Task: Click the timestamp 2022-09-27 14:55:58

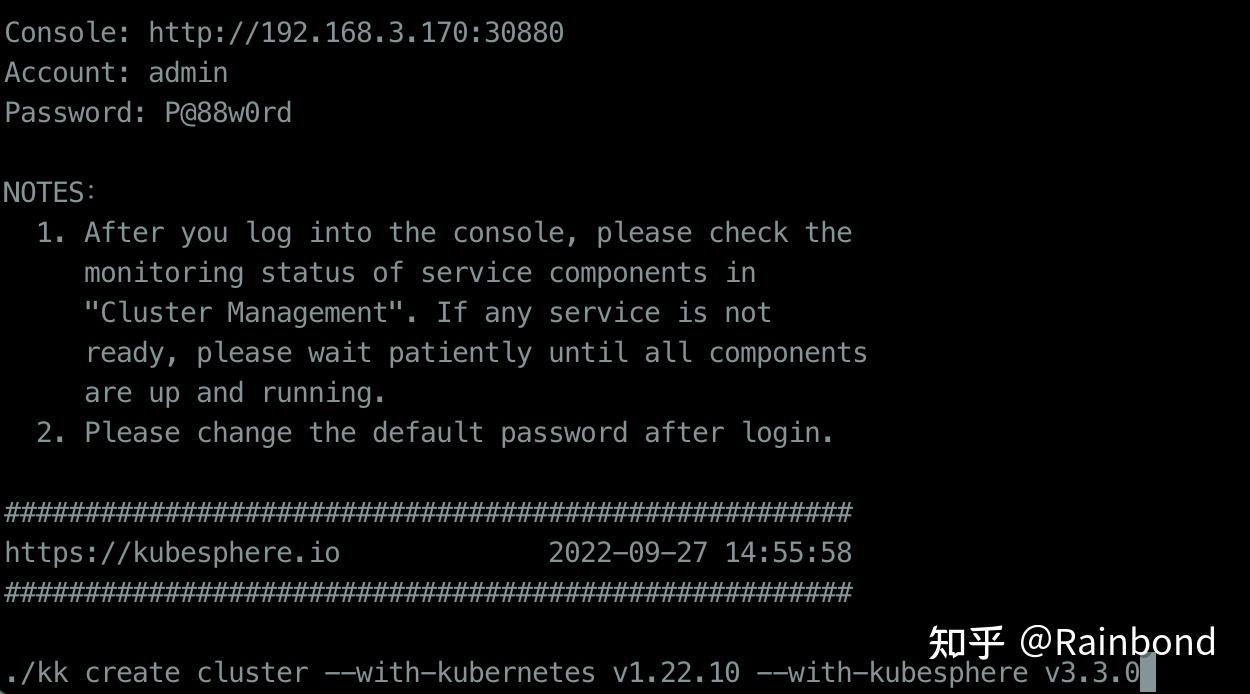Action: (700, 552)
